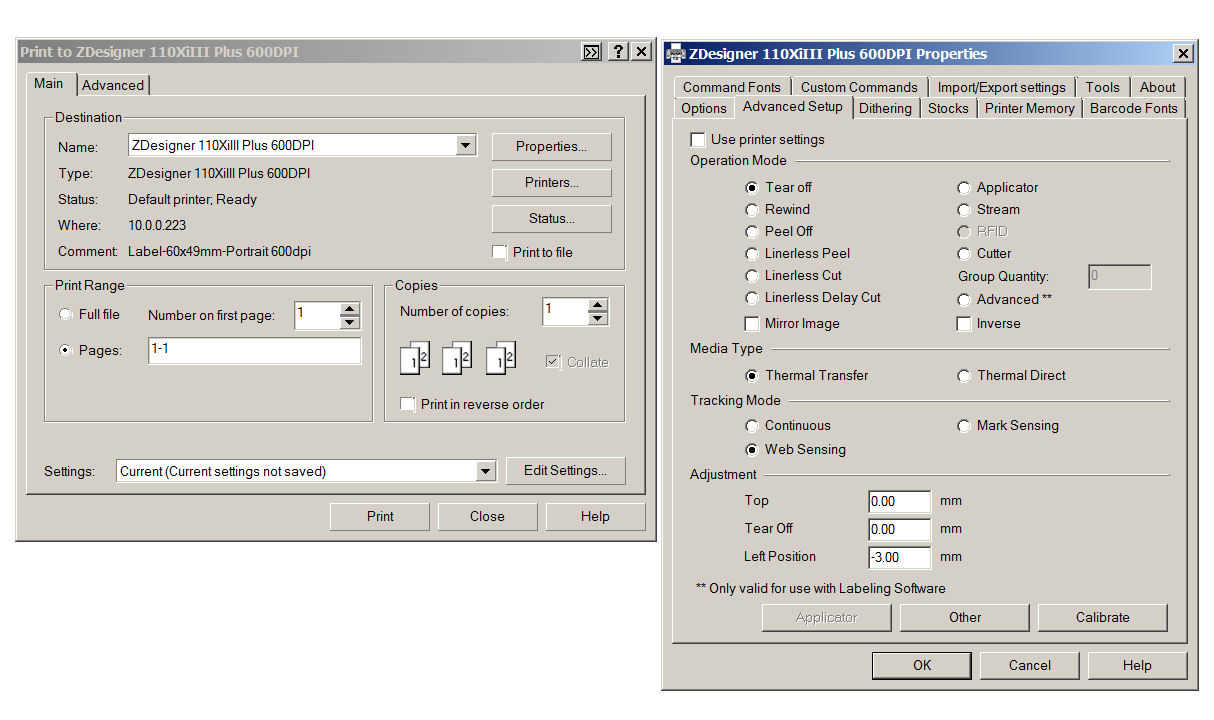1214x720 pixels.
Task: Switch to the Dithering tab
Action: pos(885,108)
